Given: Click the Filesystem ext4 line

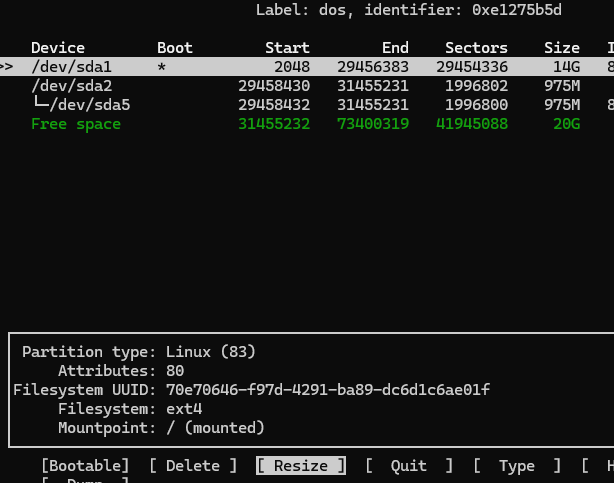Looking at the screenshot, I should pos(130,409).
